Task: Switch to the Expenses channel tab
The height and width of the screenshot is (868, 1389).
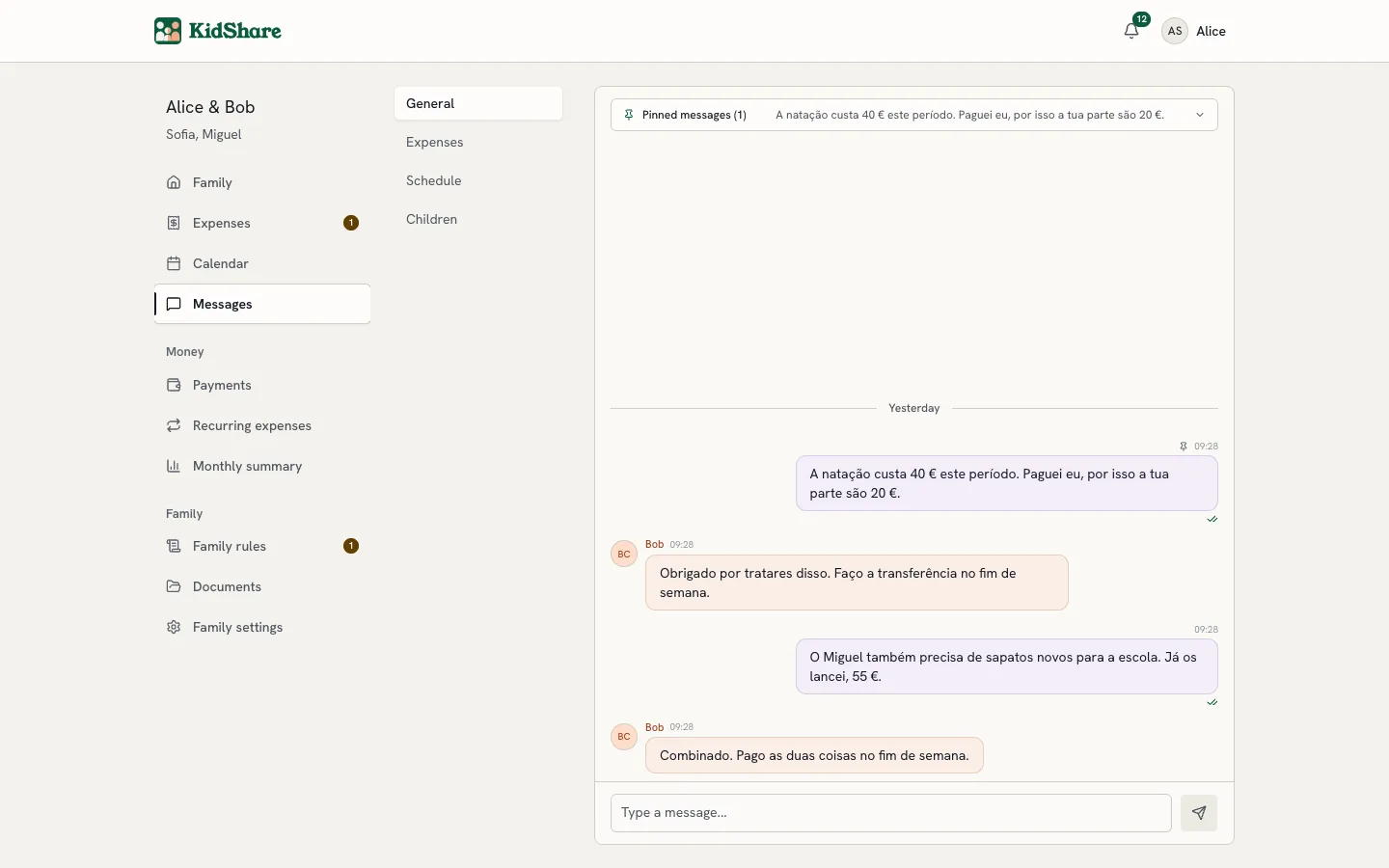Action: [478, 142]
